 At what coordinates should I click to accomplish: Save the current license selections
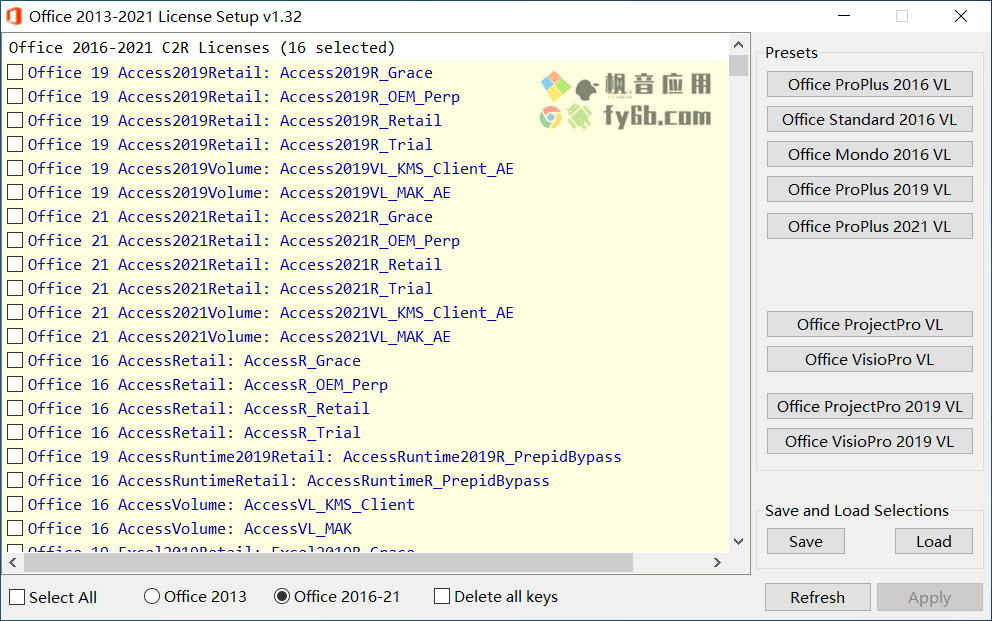[805, 541]
